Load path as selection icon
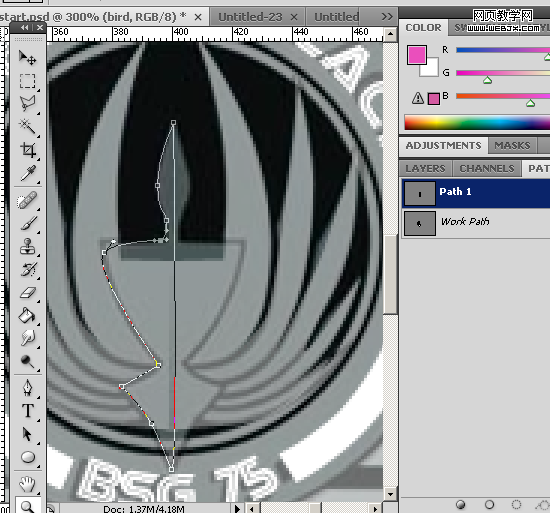 tap(516, 505)
